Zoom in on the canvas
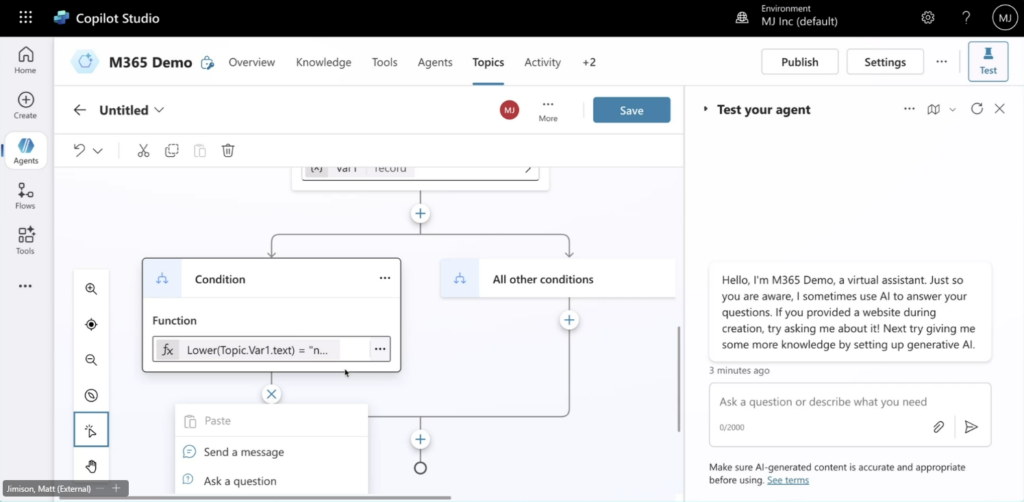Image resolution: width=1024 pixels, height=502 pixels. tap(91, 289)
